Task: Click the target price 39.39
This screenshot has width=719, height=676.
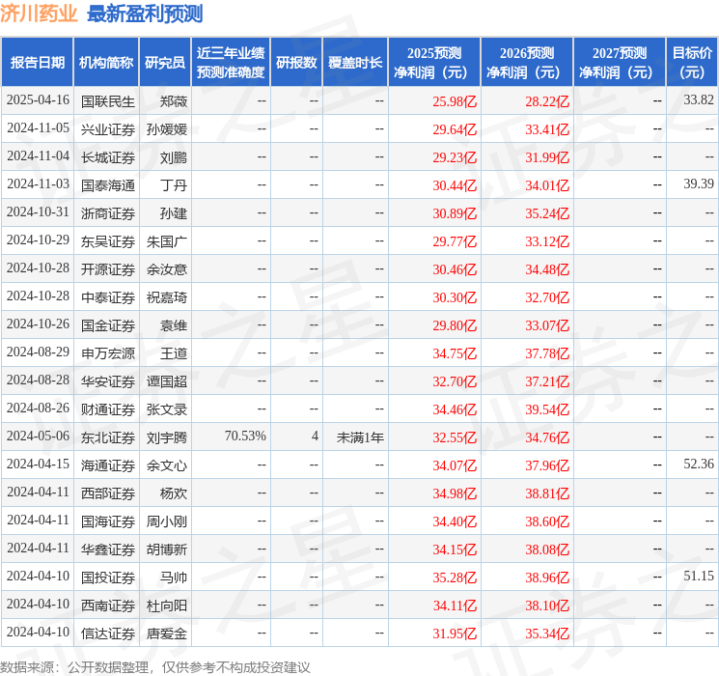Action: coord(698,184)
